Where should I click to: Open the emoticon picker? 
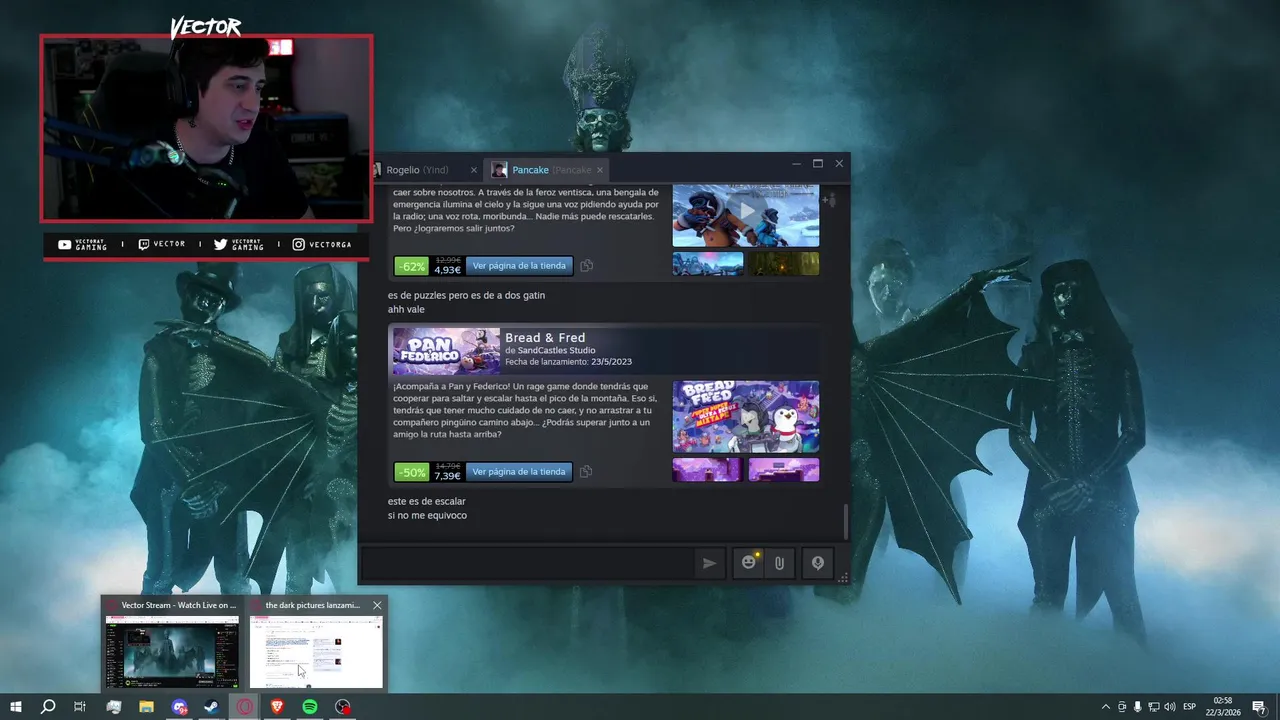748,563
